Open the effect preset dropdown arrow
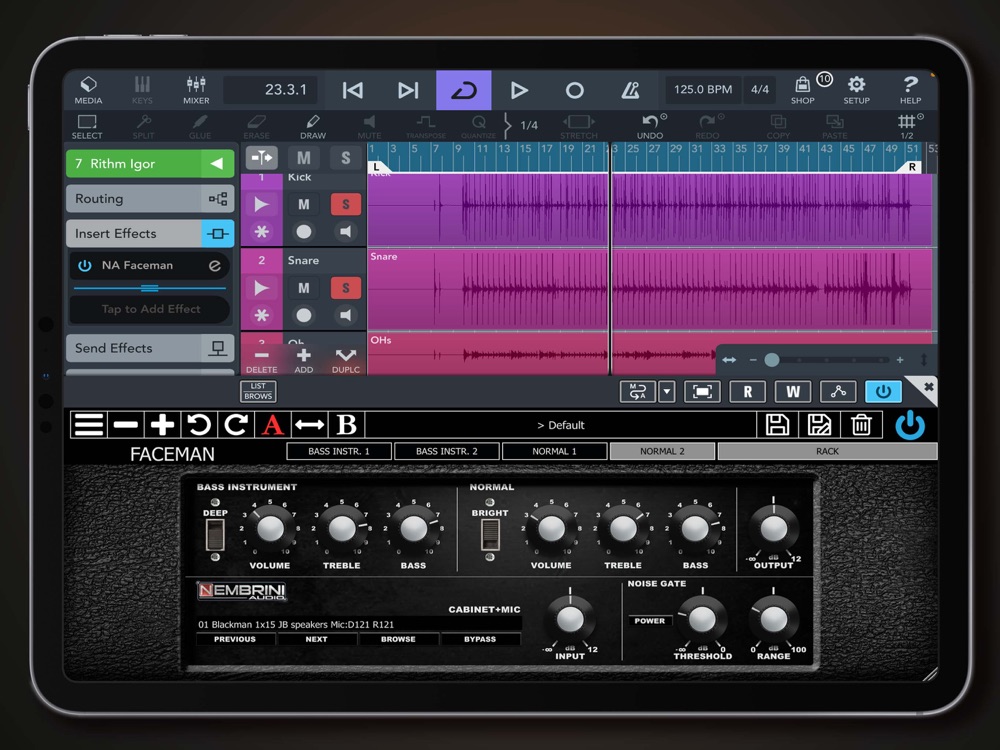Viewport: 1000px width, 750px height. 666,391
